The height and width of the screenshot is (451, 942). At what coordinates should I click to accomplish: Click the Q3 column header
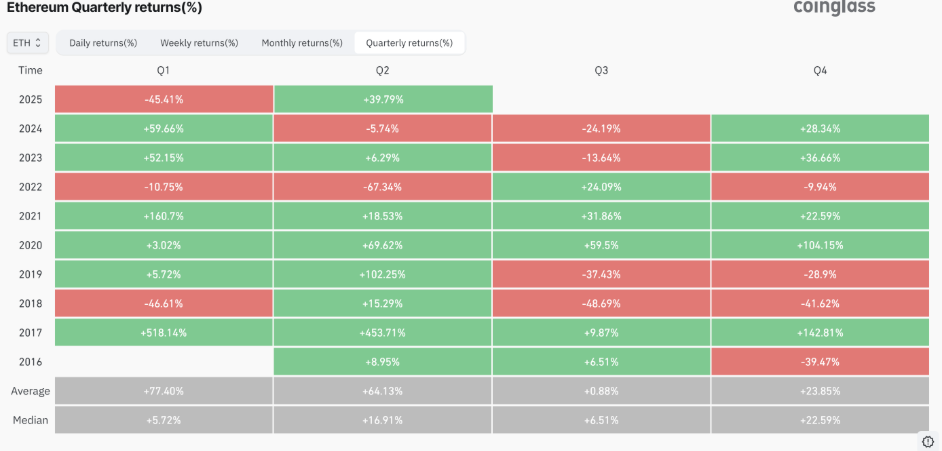pyautogui.click(x=601, y=71)
